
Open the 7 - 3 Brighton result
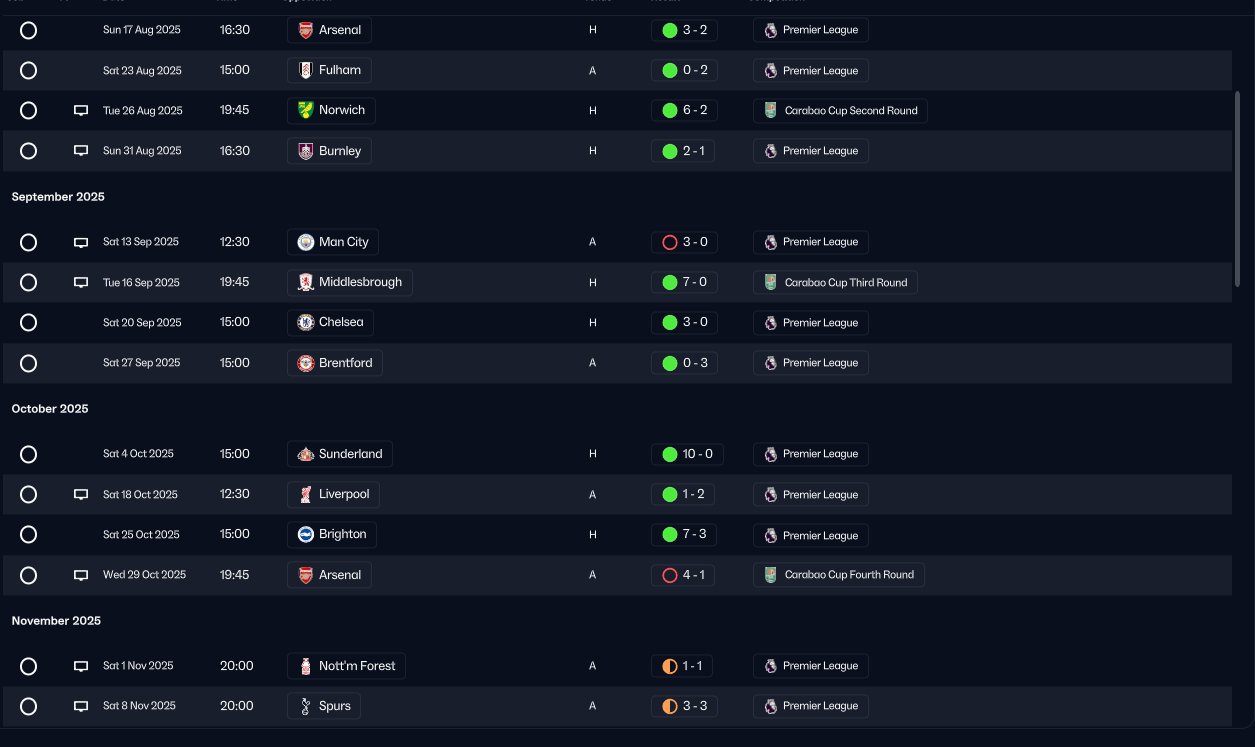pos(684,535)
